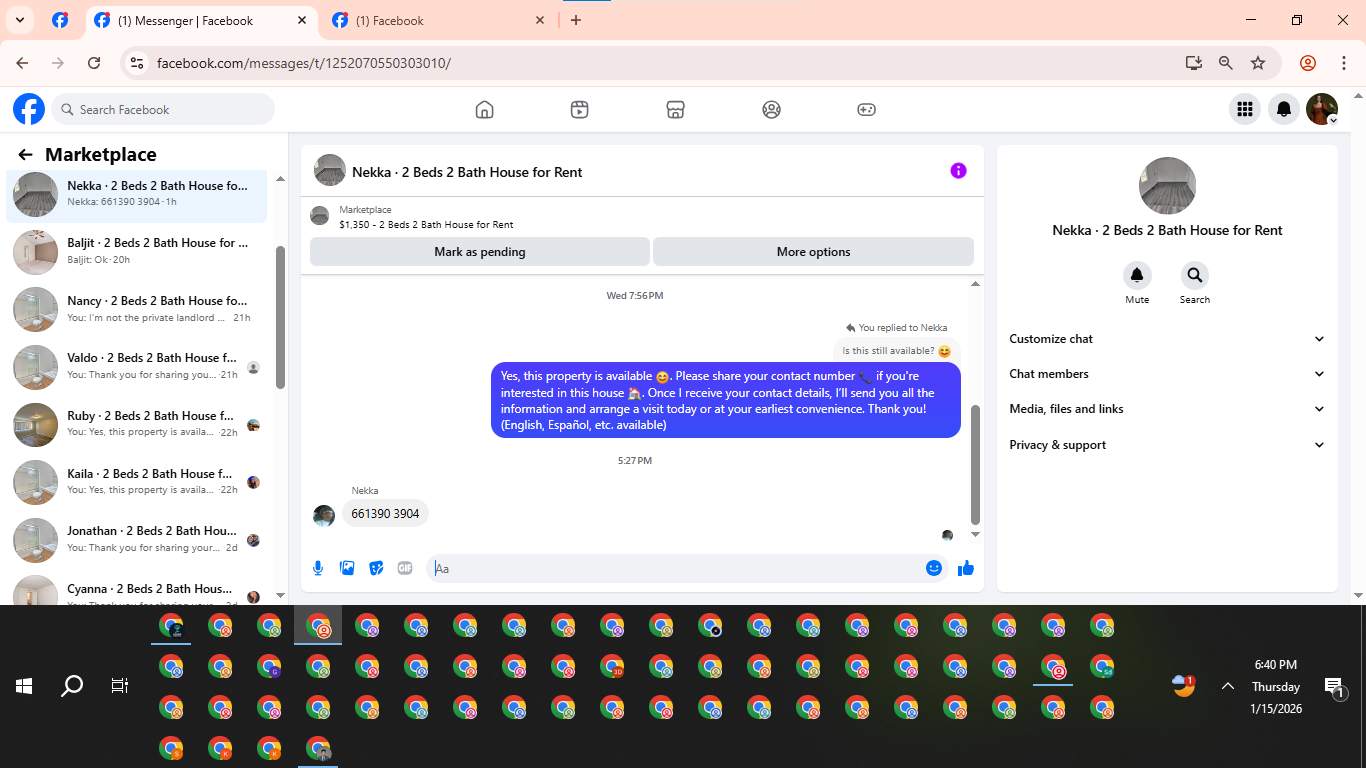The width and height of the screenshot is (1366, 768).
Task: Select Nekka conversation in list
Action: (138, 194)
